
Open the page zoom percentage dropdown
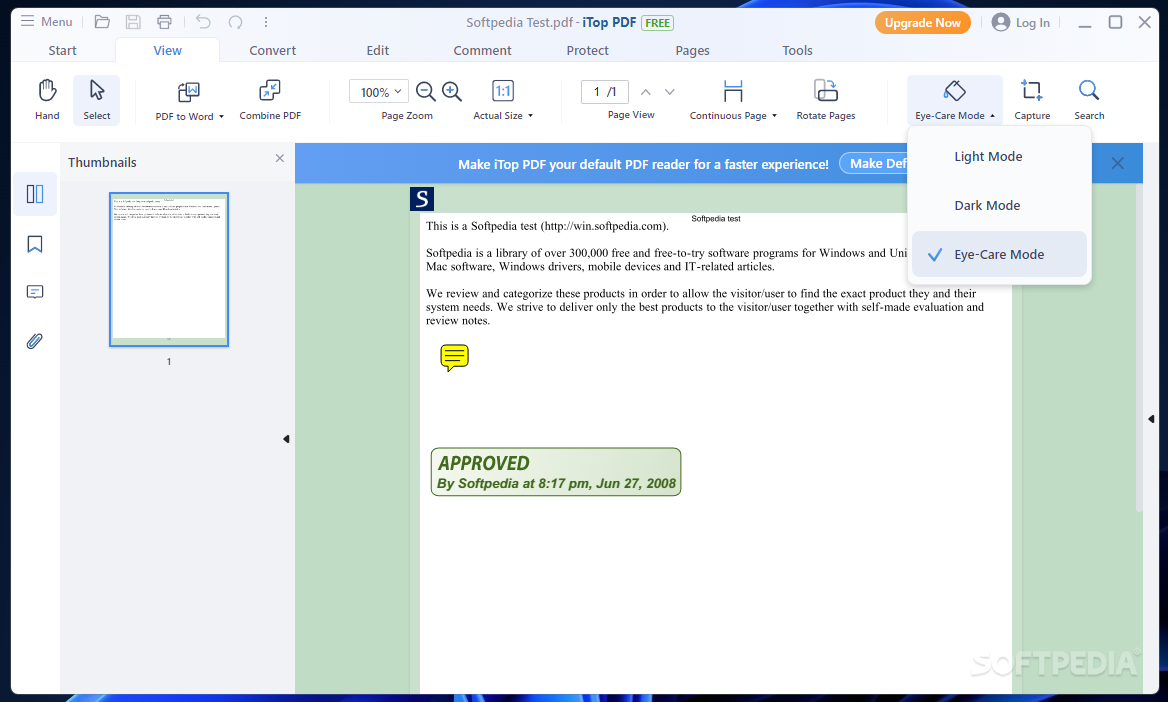(379, 92)
